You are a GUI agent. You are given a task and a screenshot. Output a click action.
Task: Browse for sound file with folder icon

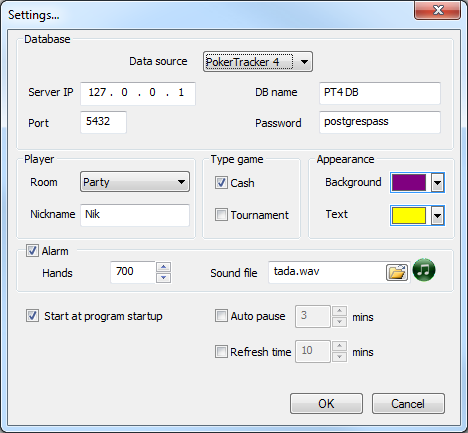pos(397,272)
